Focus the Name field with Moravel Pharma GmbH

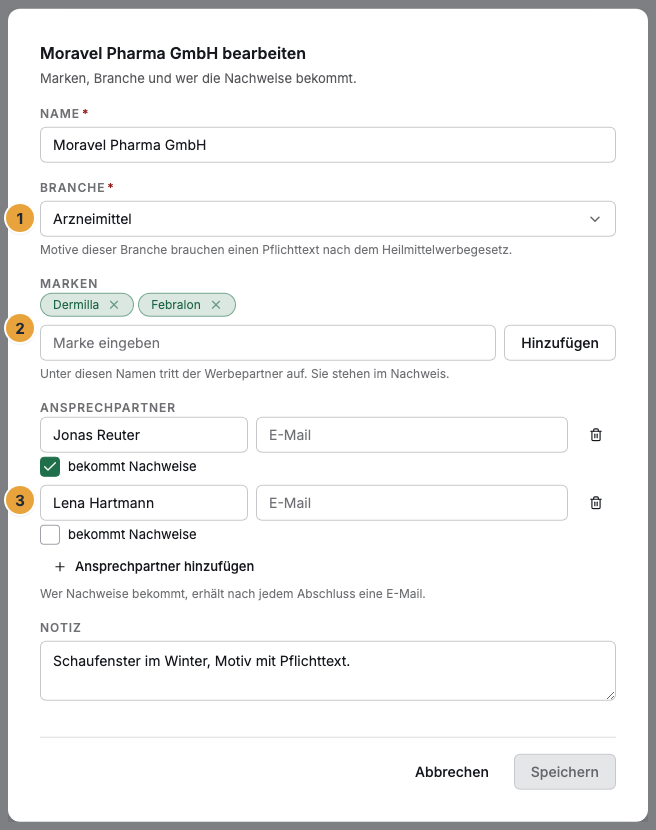(x=328, y=145)
